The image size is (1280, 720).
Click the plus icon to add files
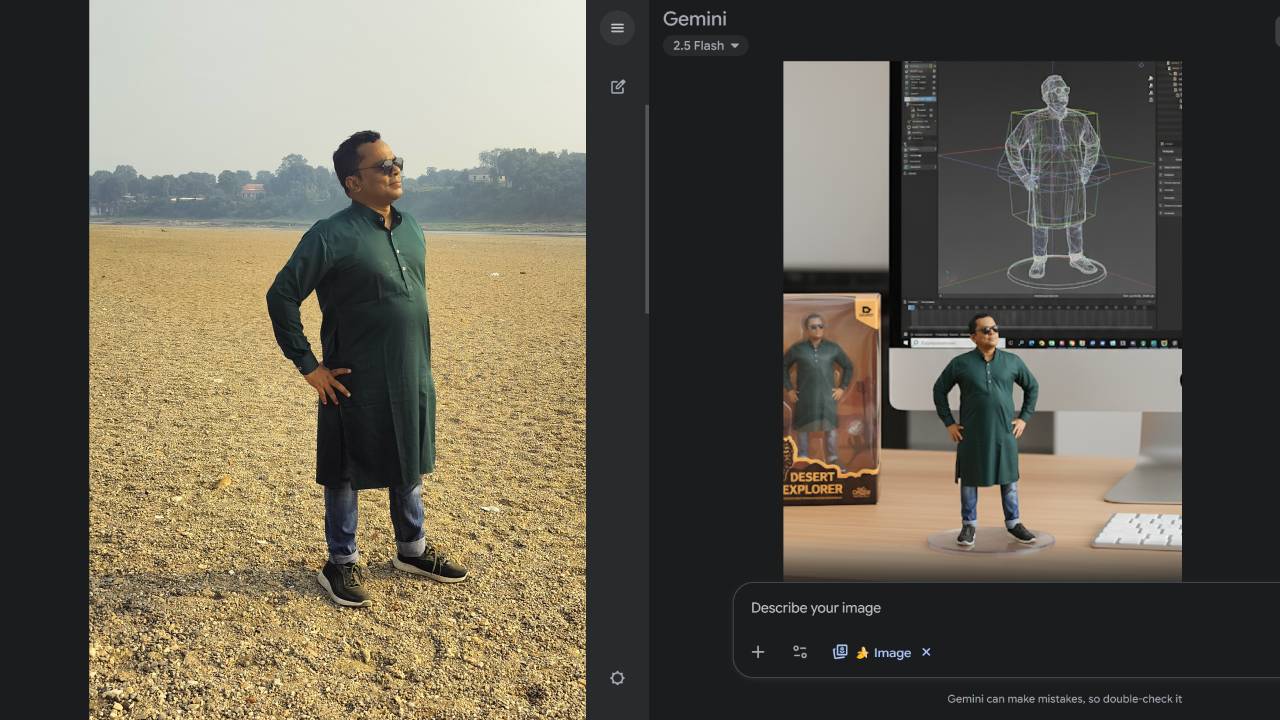tap(758, 652)
